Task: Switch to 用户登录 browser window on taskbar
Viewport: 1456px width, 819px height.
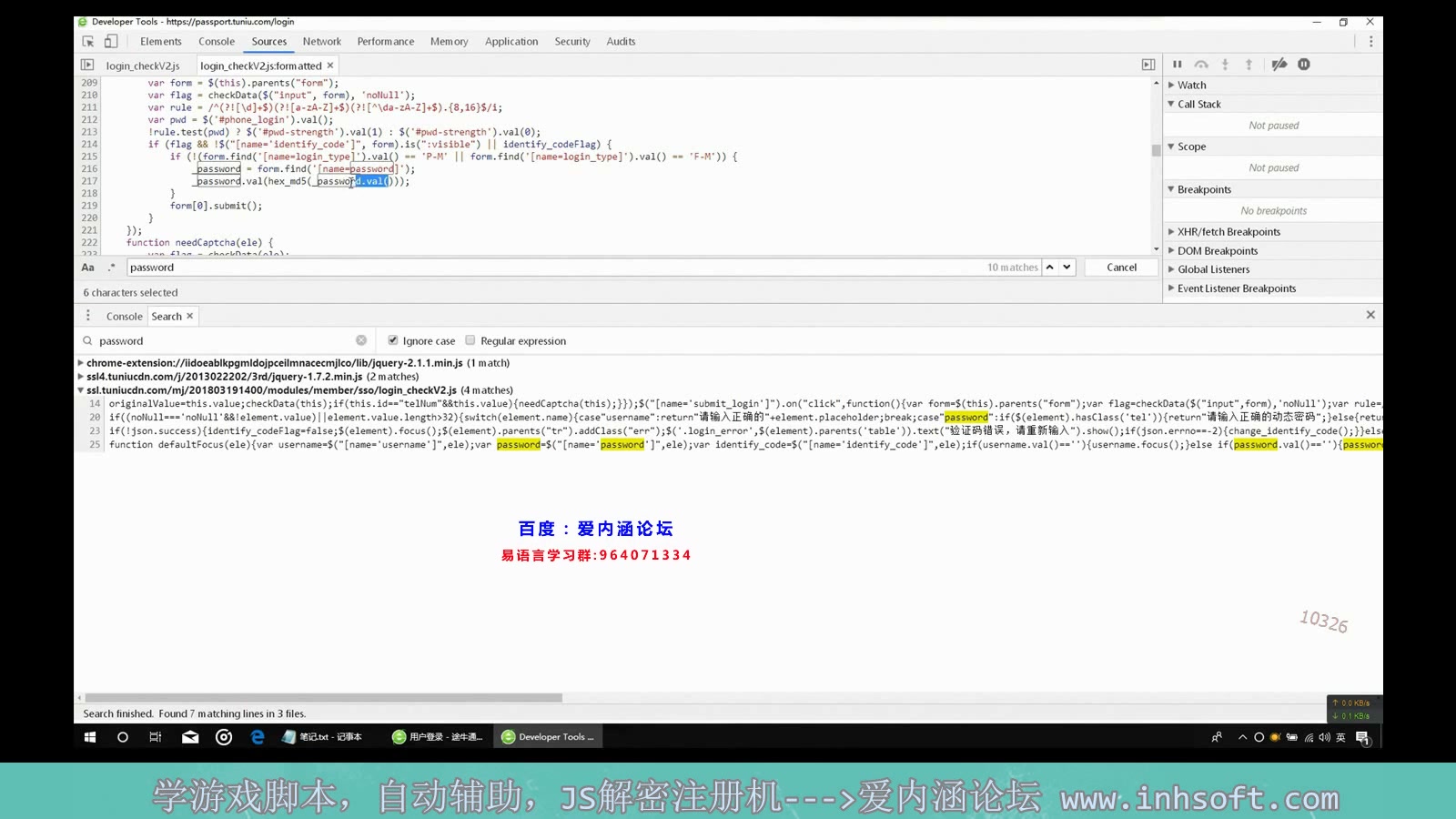Action: click(439, 737)
